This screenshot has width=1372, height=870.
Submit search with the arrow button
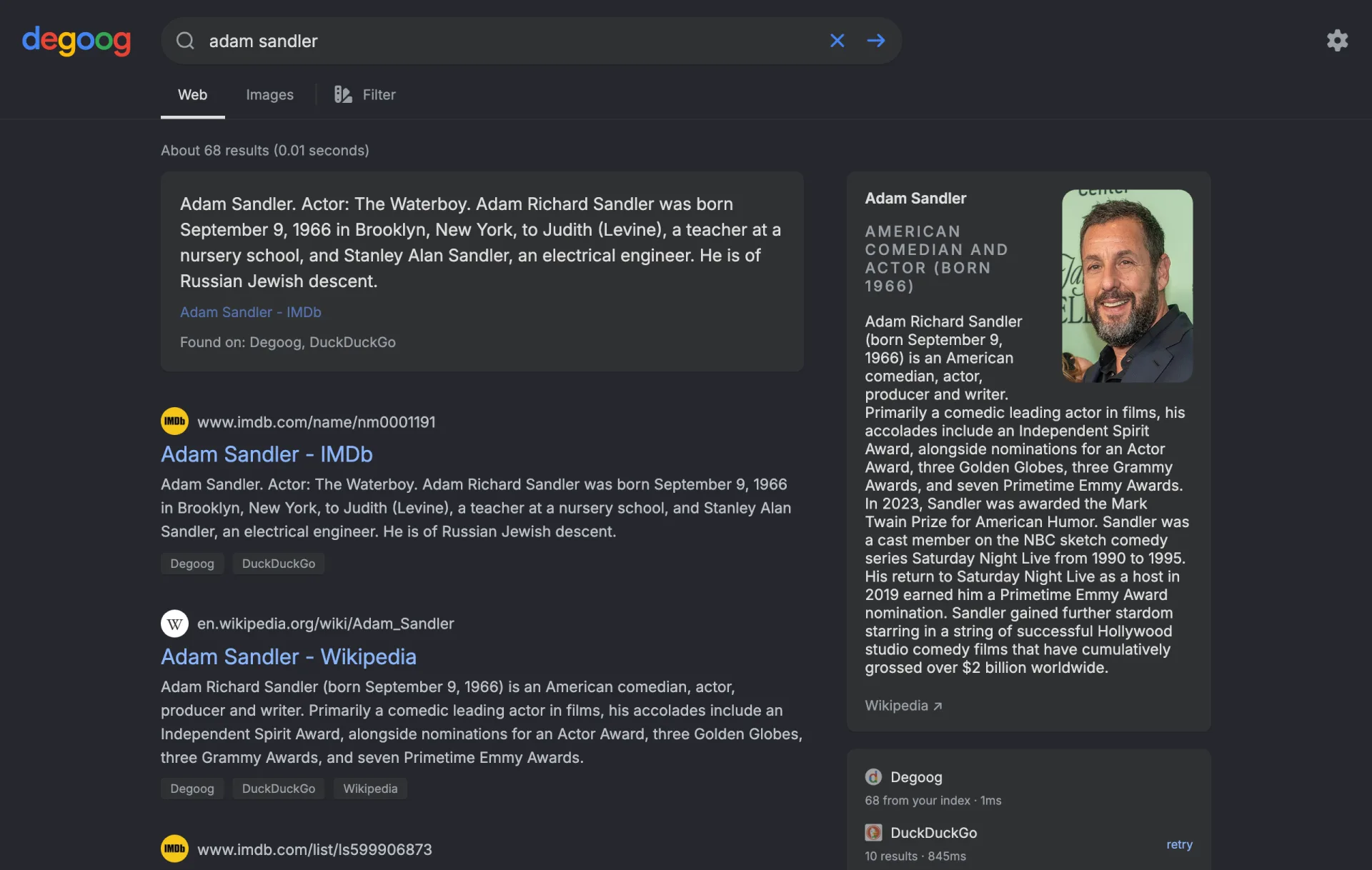(876, 41)
